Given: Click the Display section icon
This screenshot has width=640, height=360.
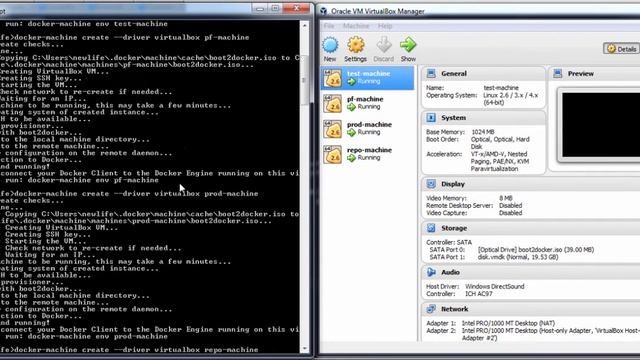Looking at the screenshot, I should tap(431, 184).
